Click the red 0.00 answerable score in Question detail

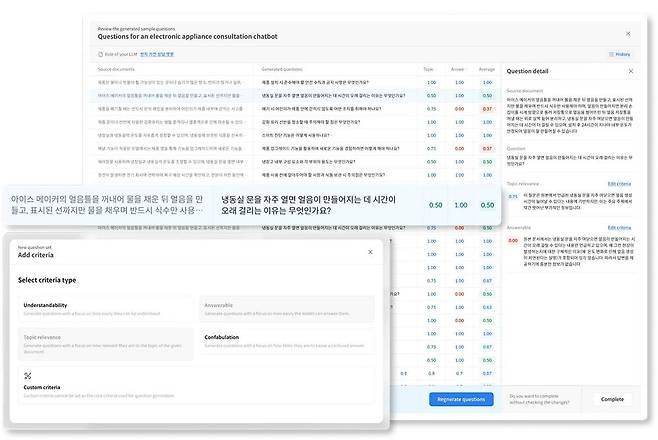tap(513, 241)
